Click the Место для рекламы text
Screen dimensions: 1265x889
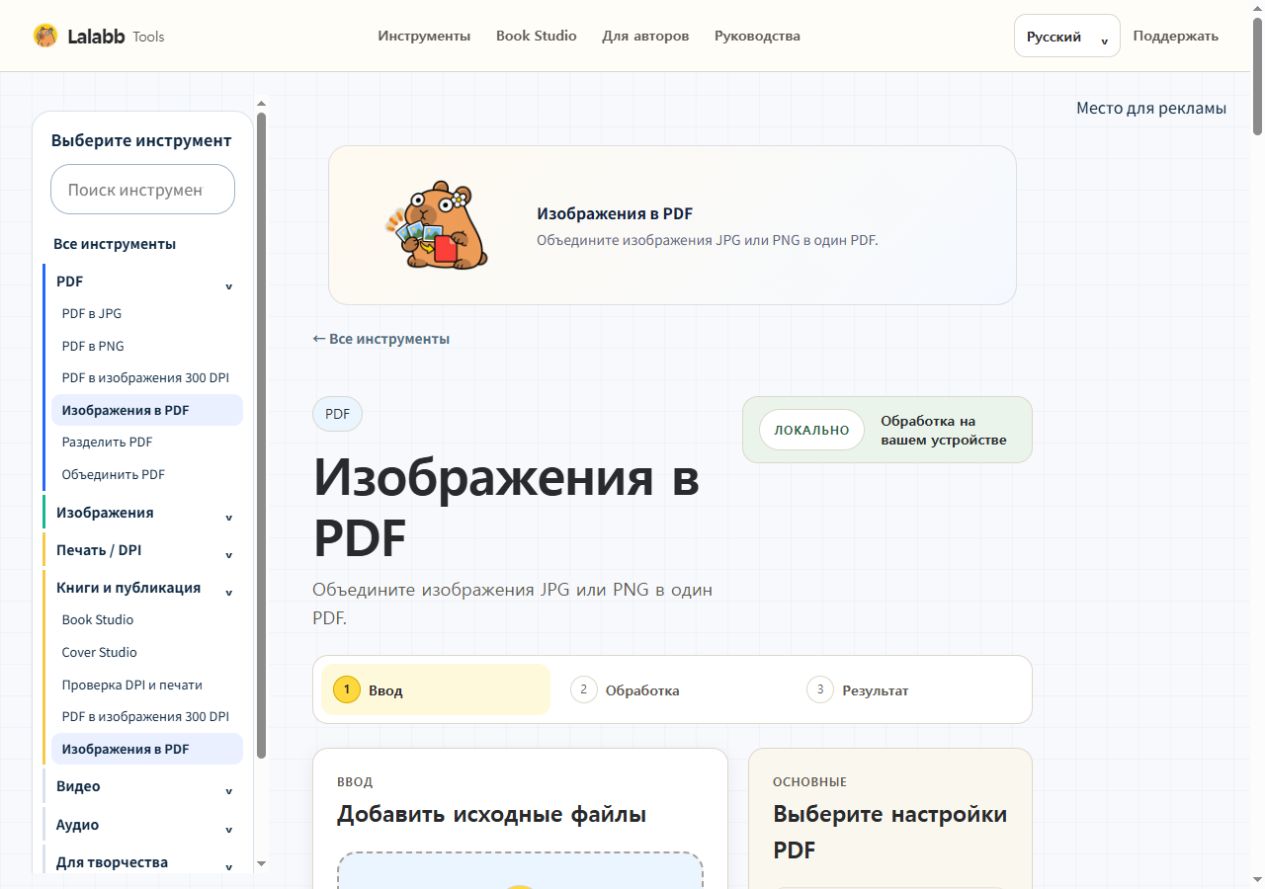pos(1151,108)
